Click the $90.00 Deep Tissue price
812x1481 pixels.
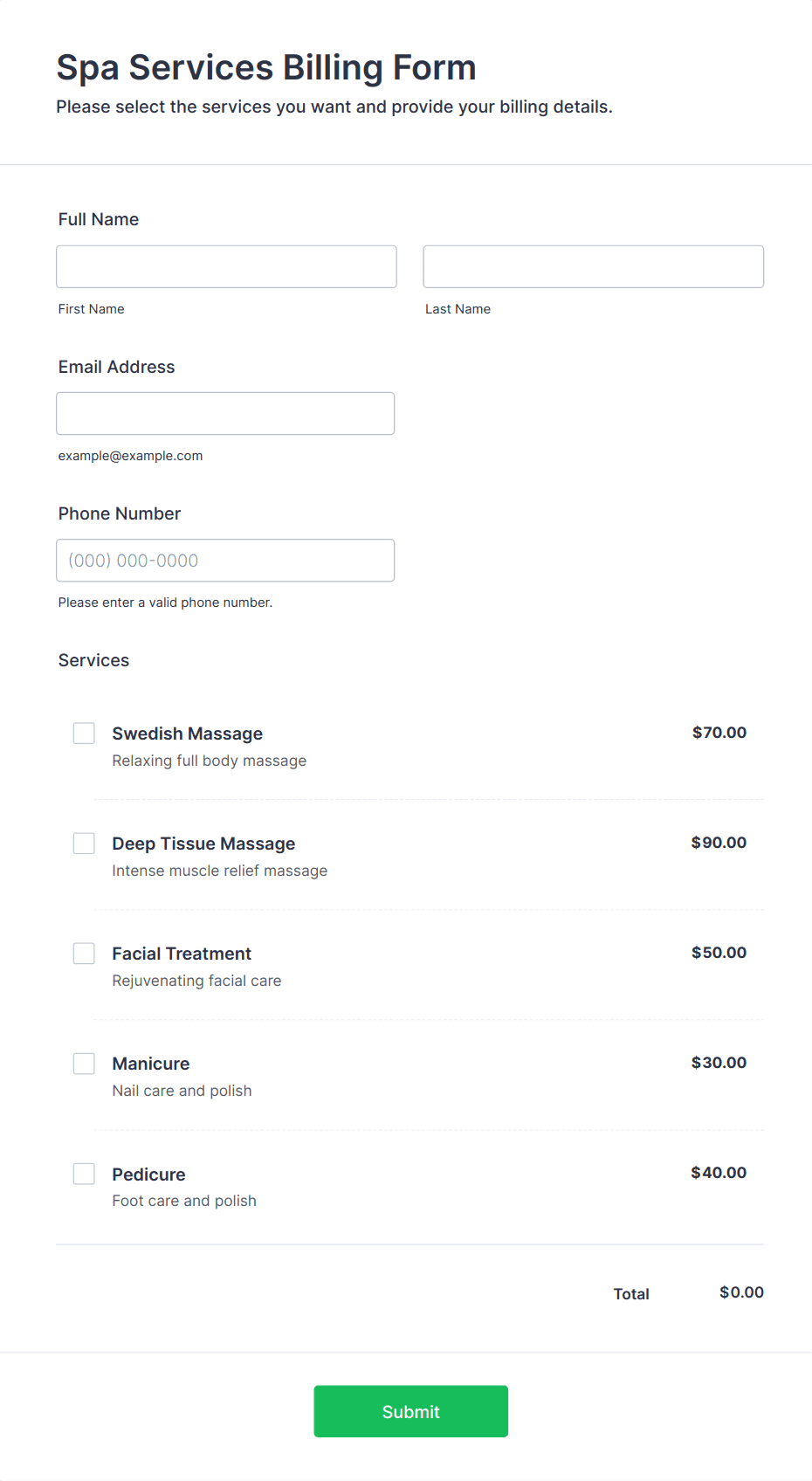pos(719,843)
